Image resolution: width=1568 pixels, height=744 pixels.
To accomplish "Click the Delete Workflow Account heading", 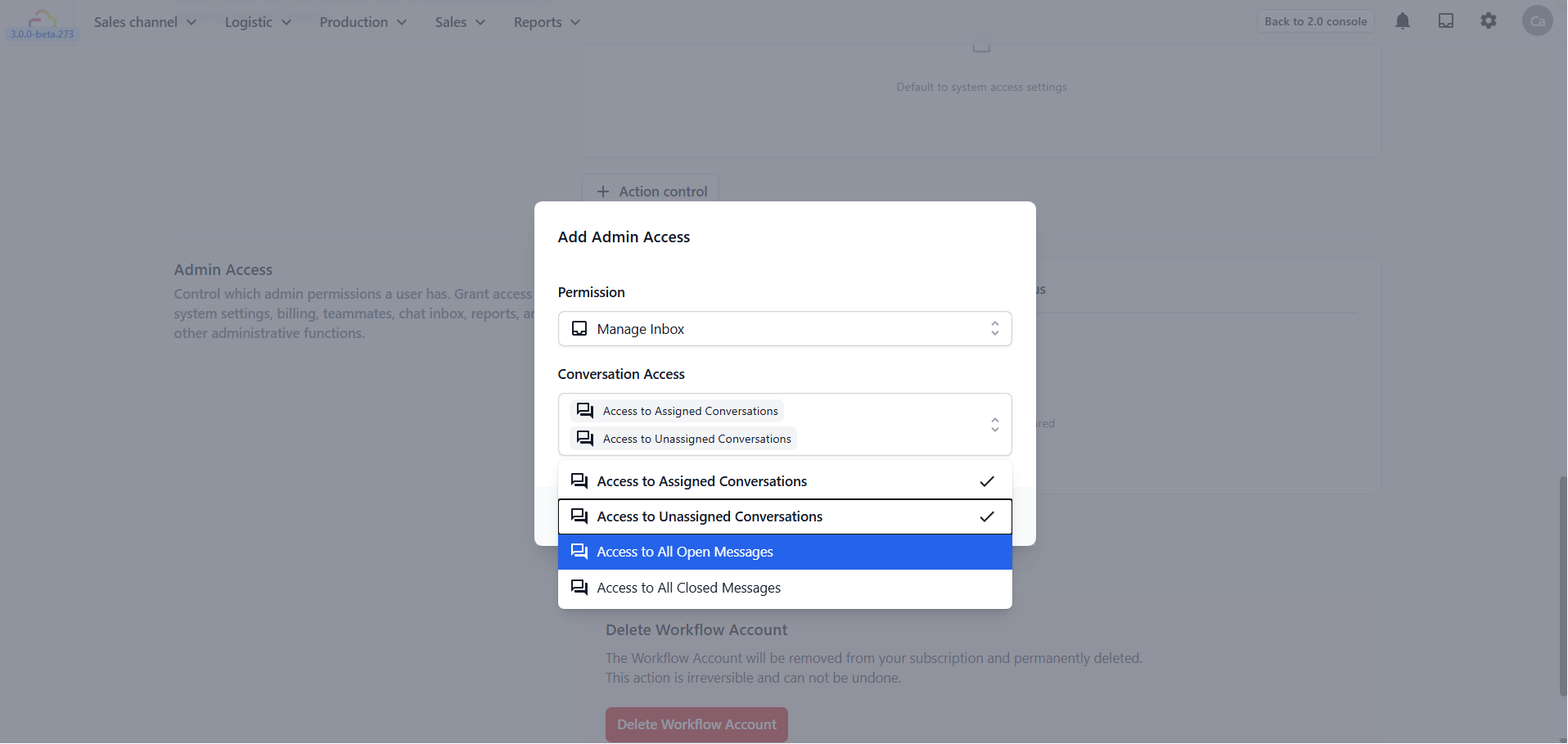I will pyautogui.click(x=696, y=630).
